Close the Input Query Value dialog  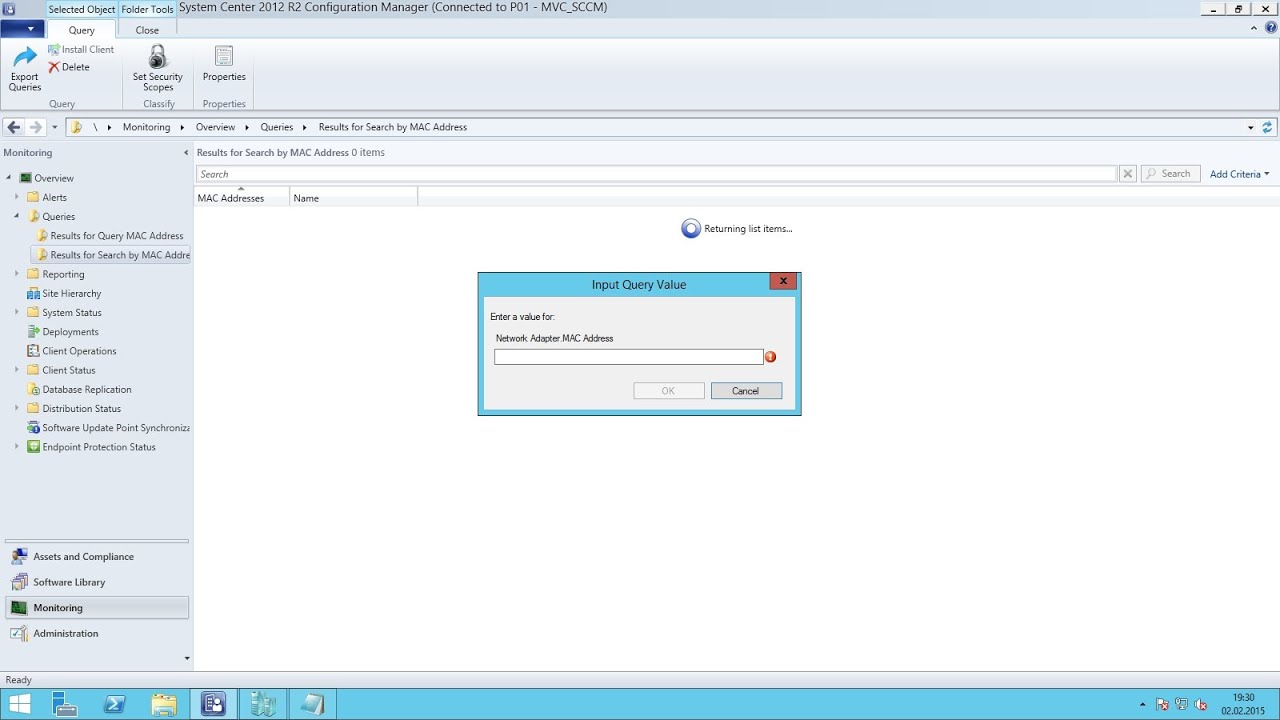pos(783,281)
